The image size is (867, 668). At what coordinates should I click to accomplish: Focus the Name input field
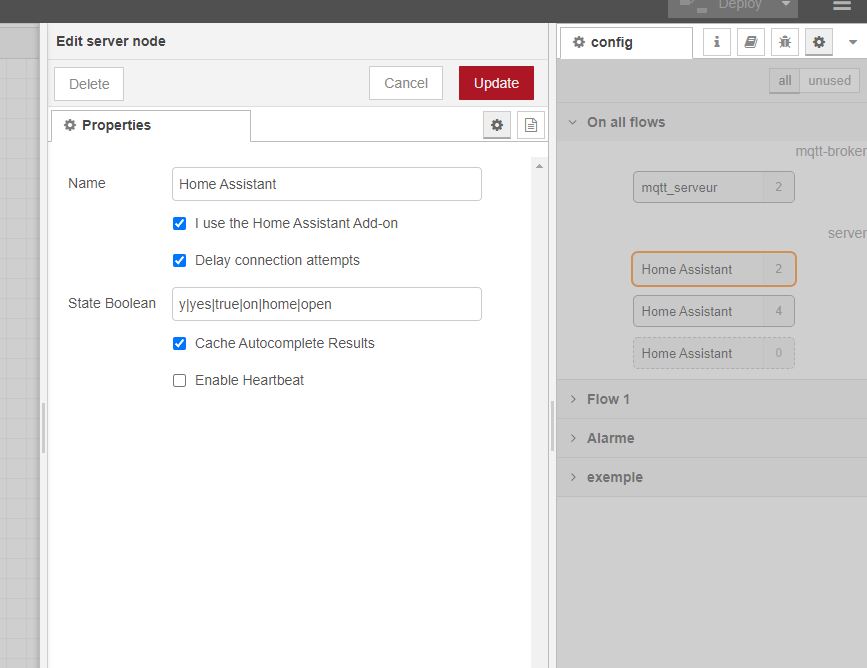[327, 184]
